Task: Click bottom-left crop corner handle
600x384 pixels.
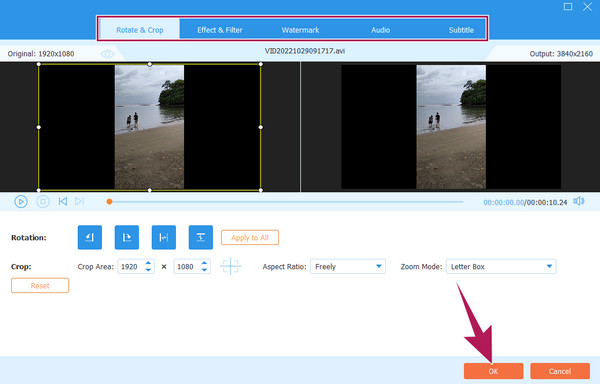Action: 39,190
